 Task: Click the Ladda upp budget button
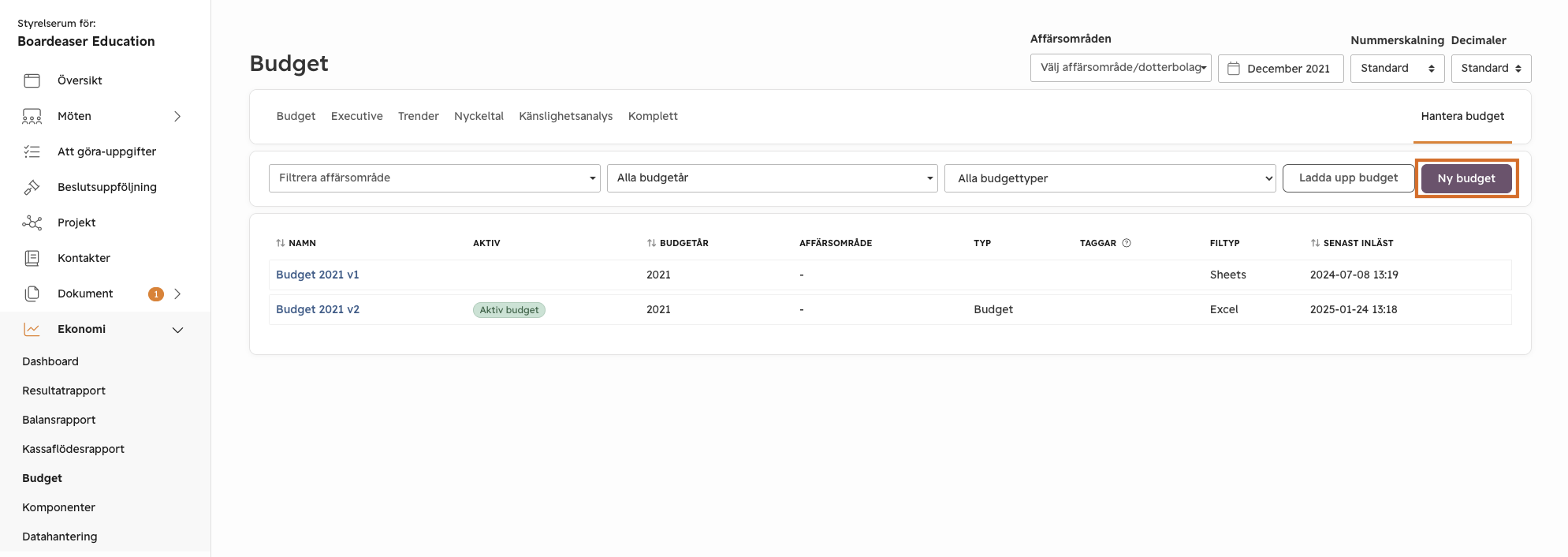pyautogui.click(x=1348, y=178)
